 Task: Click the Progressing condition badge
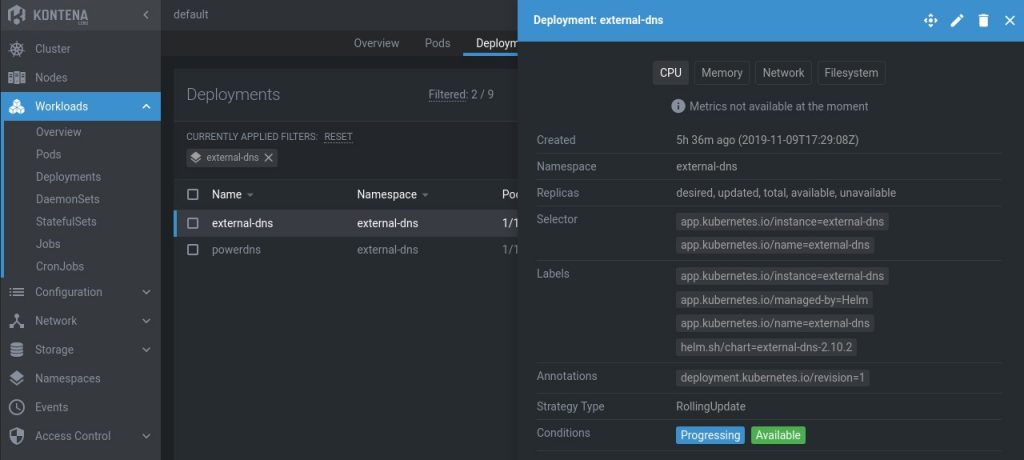tap(711, 435)
